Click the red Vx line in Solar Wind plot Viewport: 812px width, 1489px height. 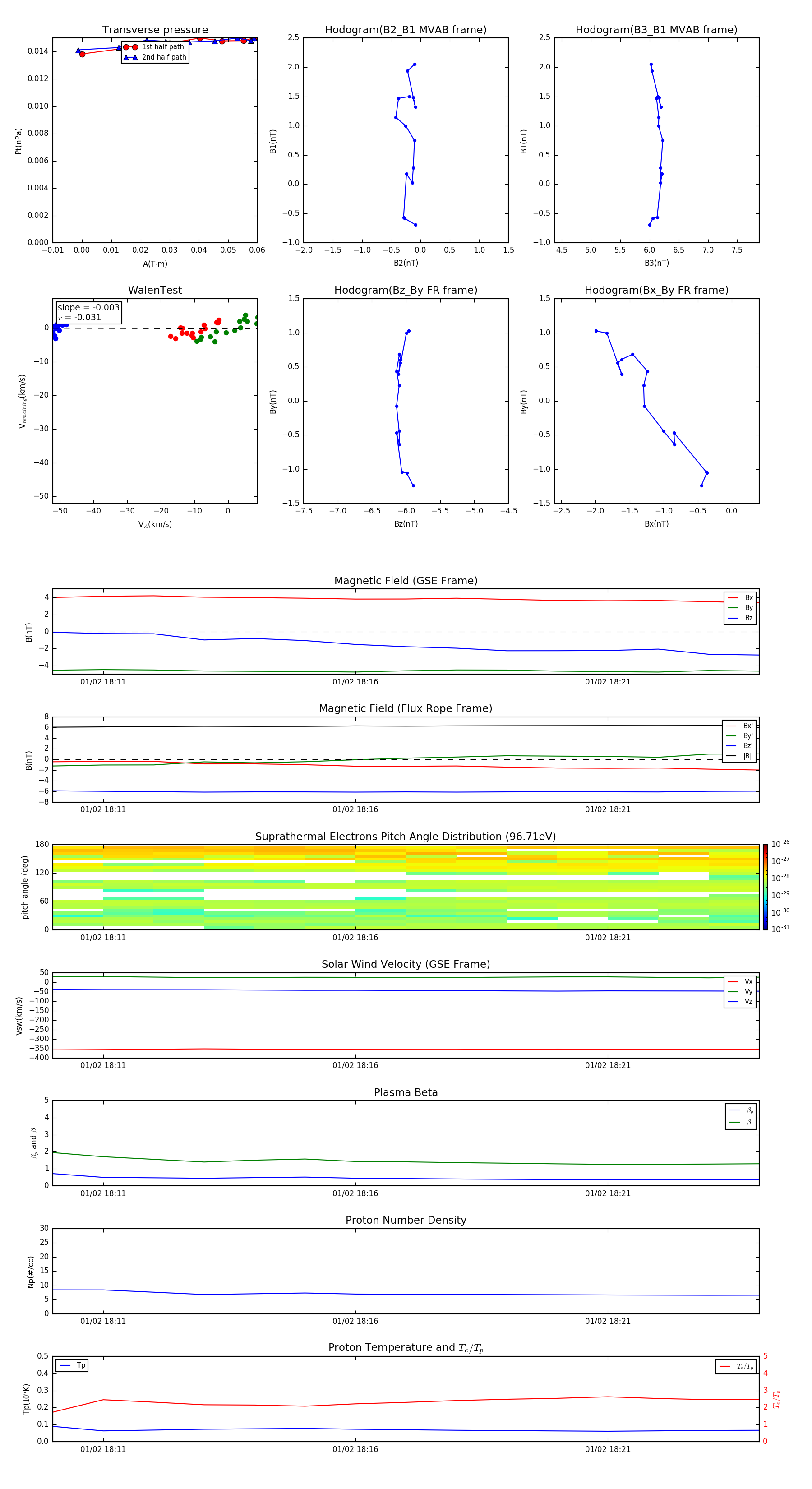406,1049
